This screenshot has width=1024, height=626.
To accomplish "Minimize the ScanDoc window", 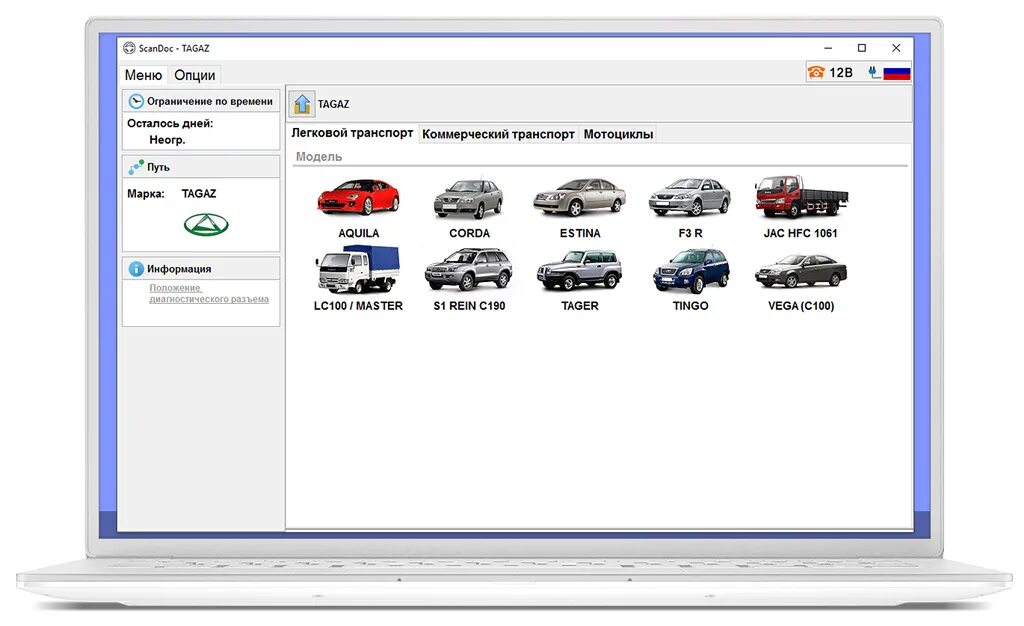I will click(x=828, y=48).
